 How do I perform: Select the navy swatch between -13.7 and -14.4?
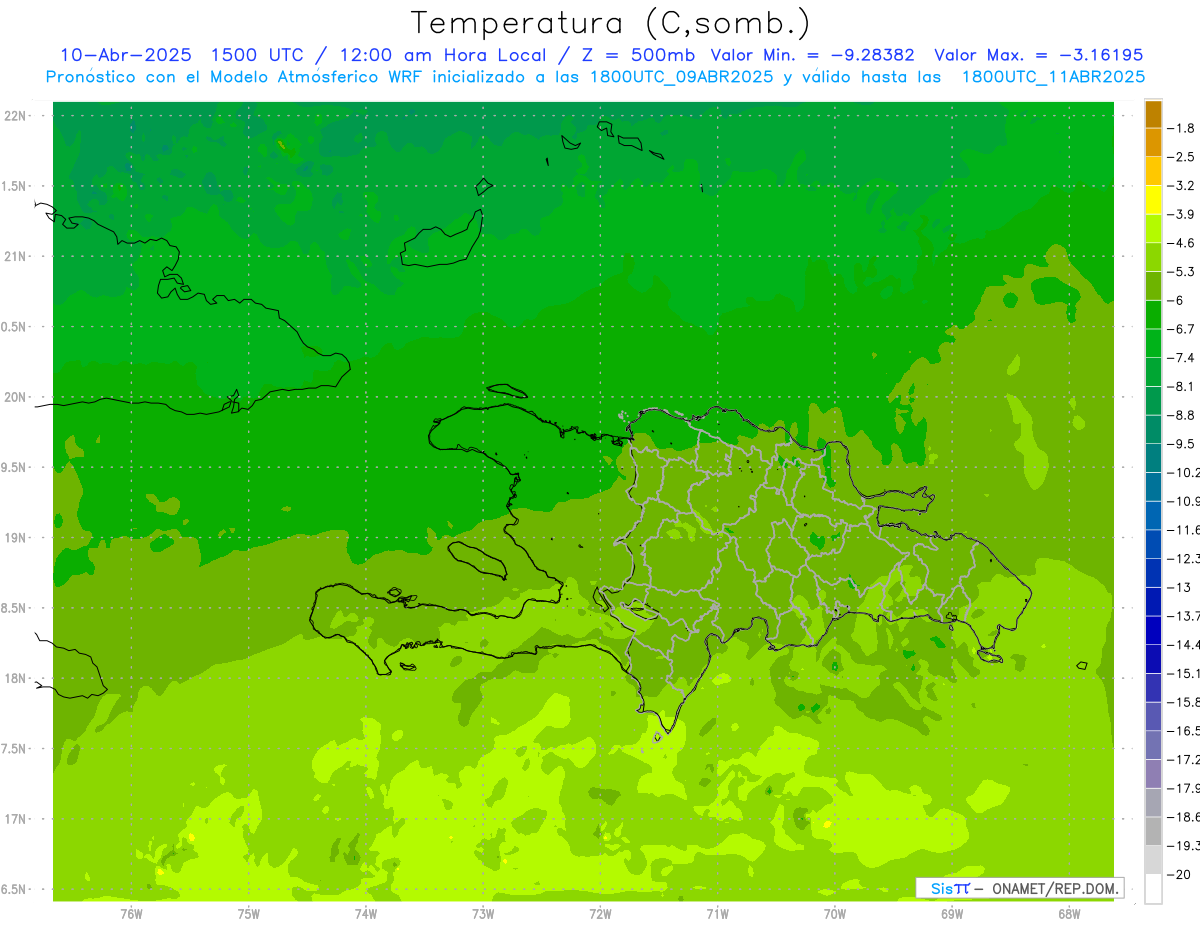[x=1153, y=630]
